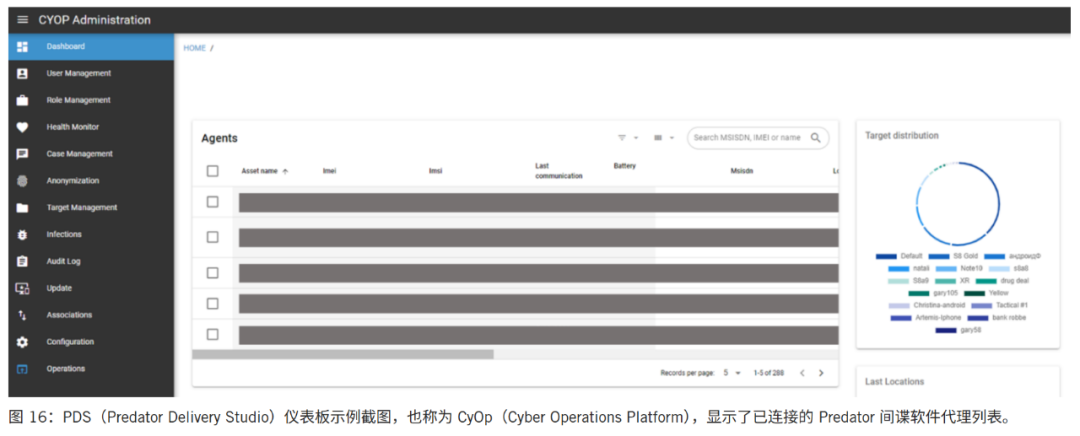Click the search magnifier icon
The width and height of the screenshot is (1080, 436).
point(816,138)
